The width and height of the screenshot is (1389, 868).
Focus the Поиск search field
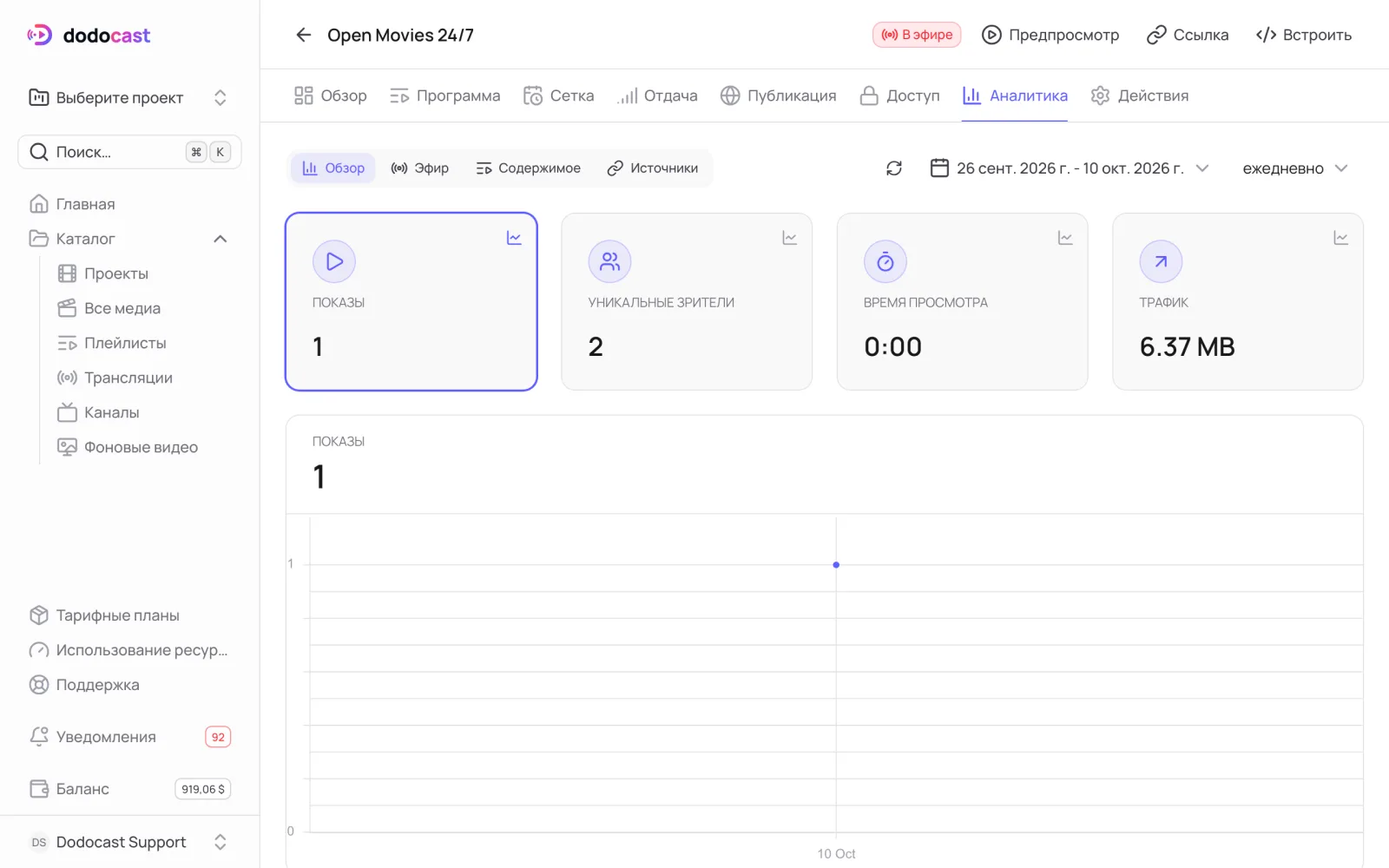(129, 152)
